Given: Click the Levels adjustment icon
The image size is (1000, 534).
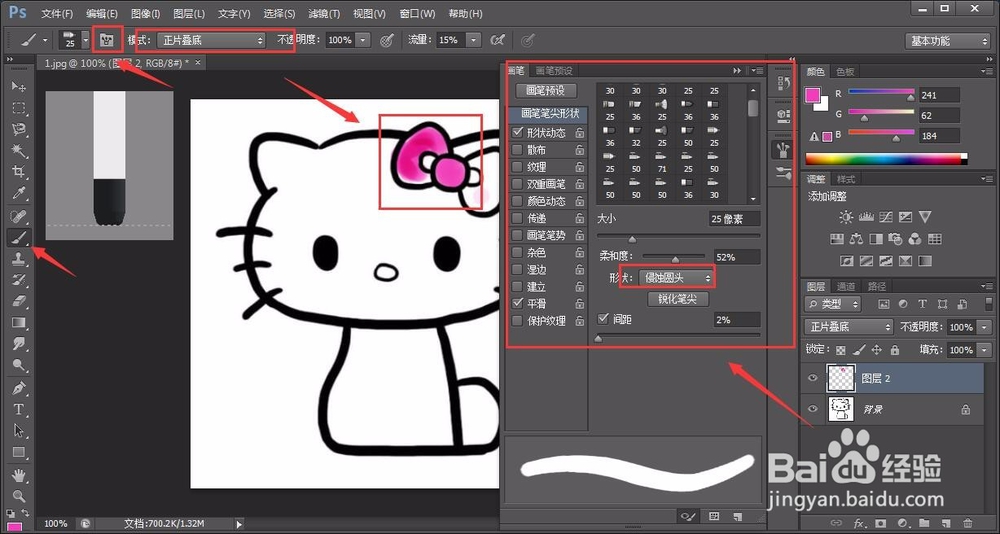Looking at the screenshot, I should tap(866, 218).
